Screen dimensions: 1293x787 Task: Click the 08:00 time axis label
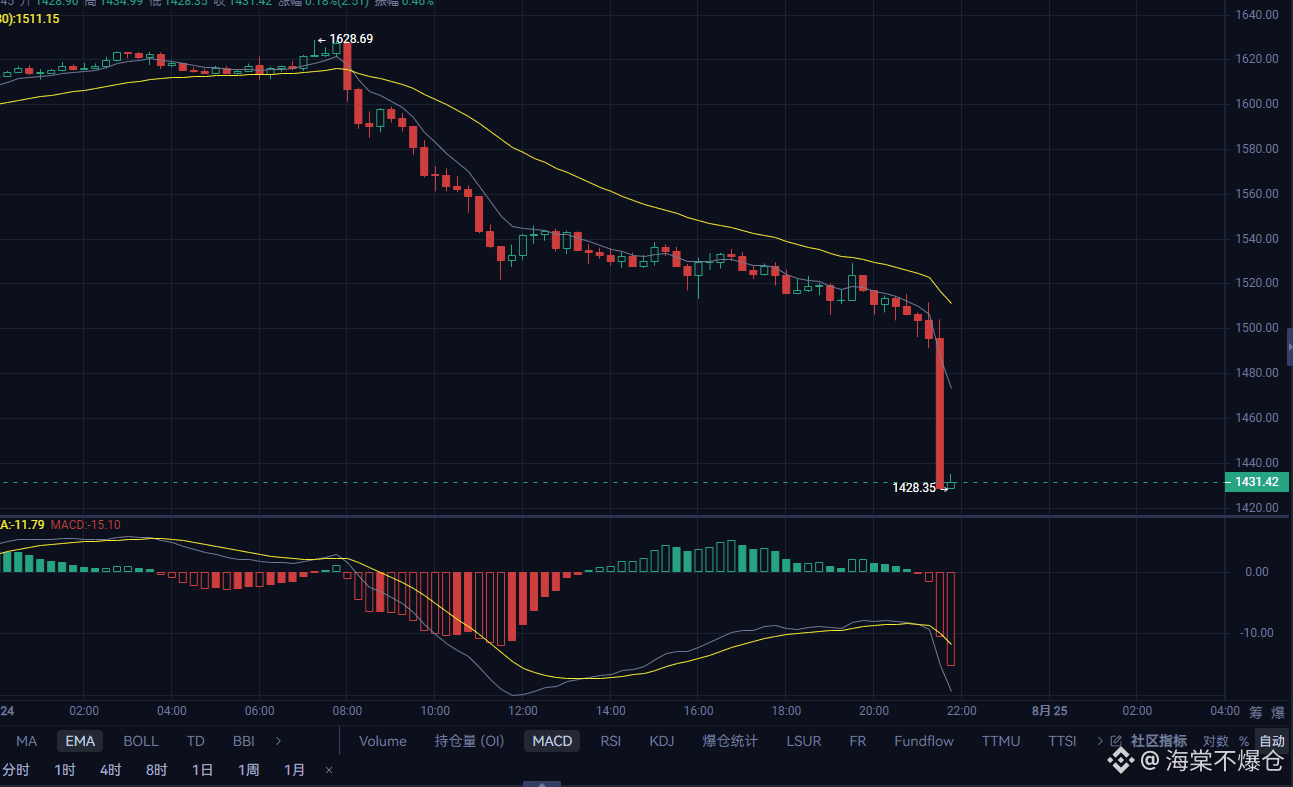[x=347, y=711]
